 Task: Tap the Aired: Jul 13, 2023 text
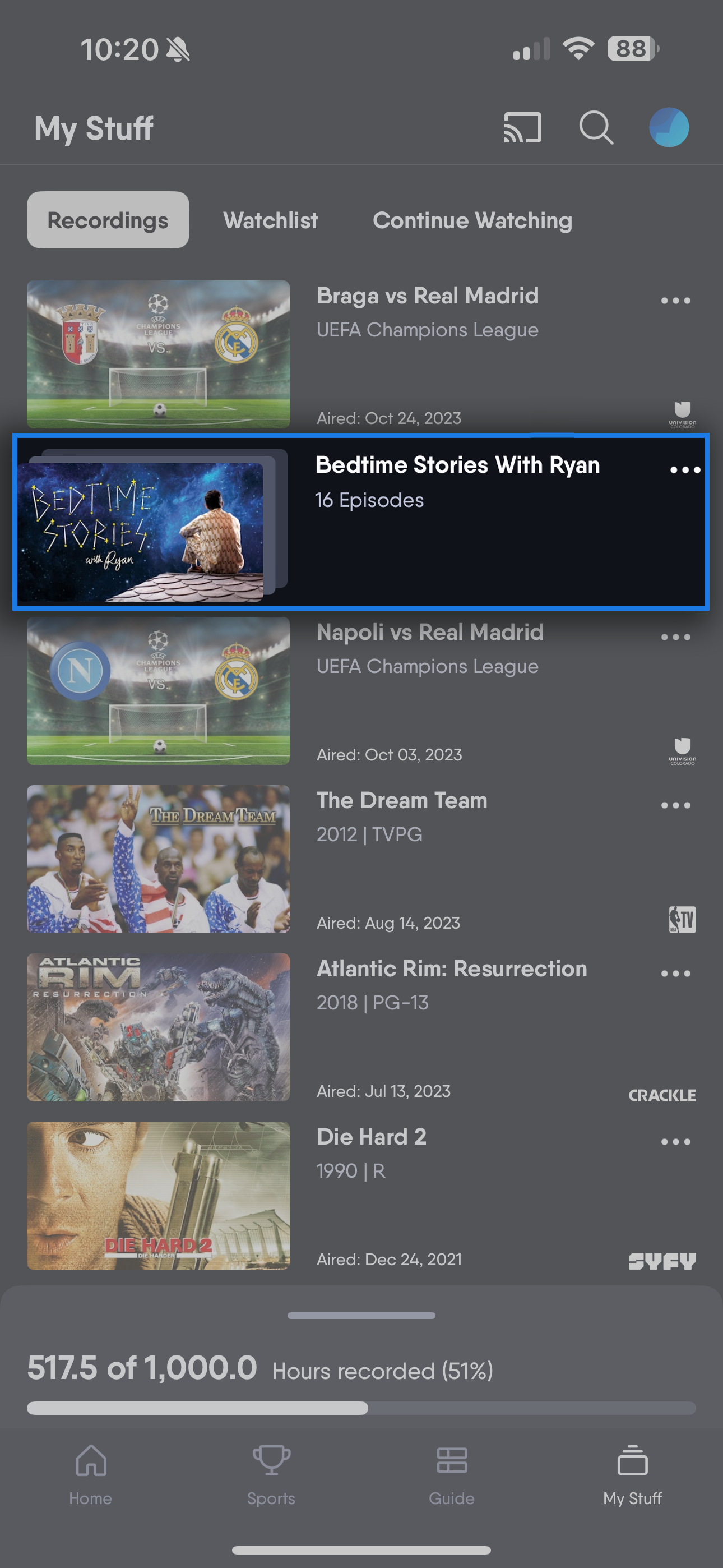383,1091
